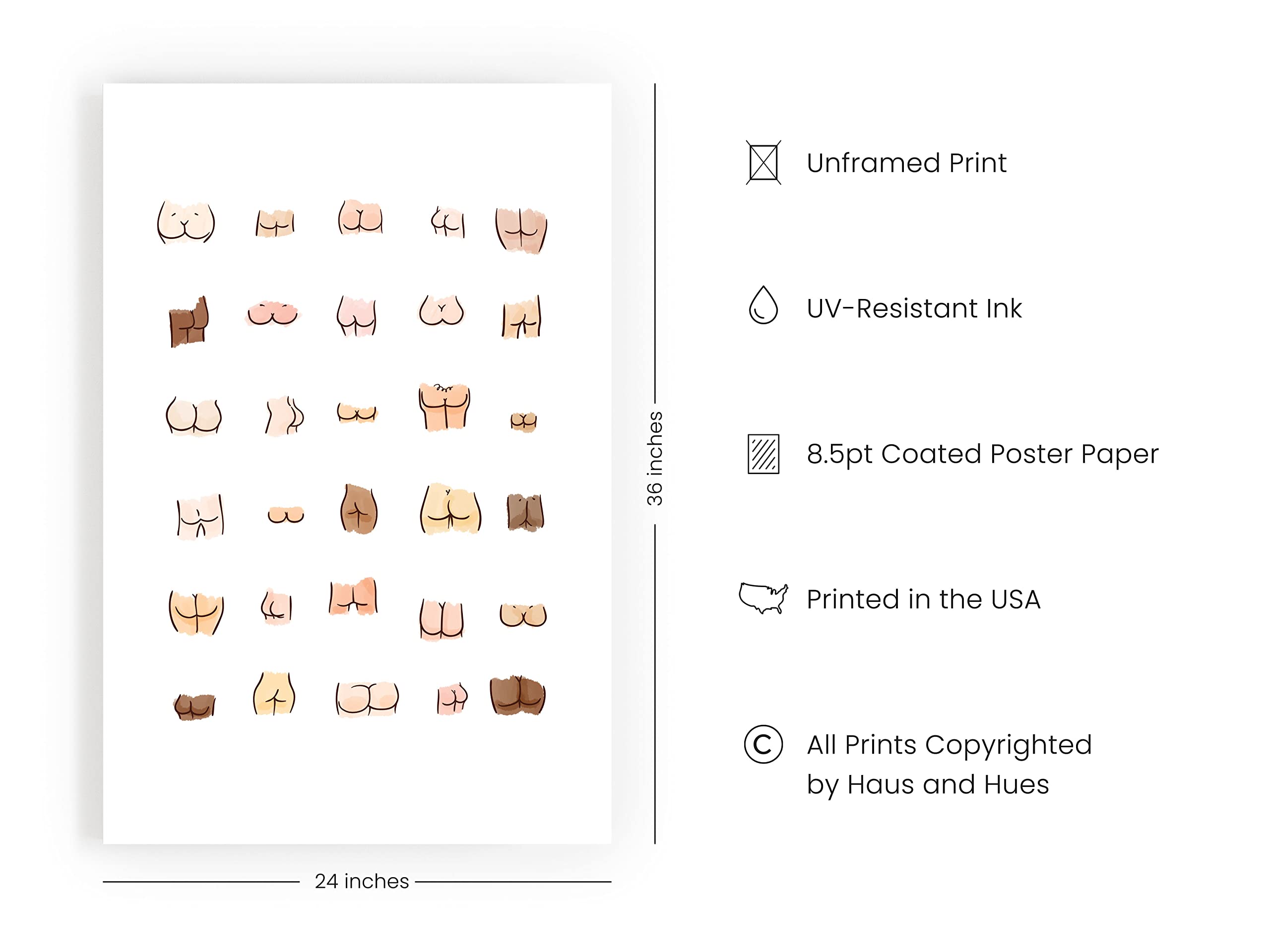Click the yellow illustration in bottom row
Image resolution: width=1270 pixels, height=952 pixels.
point(274,693)
